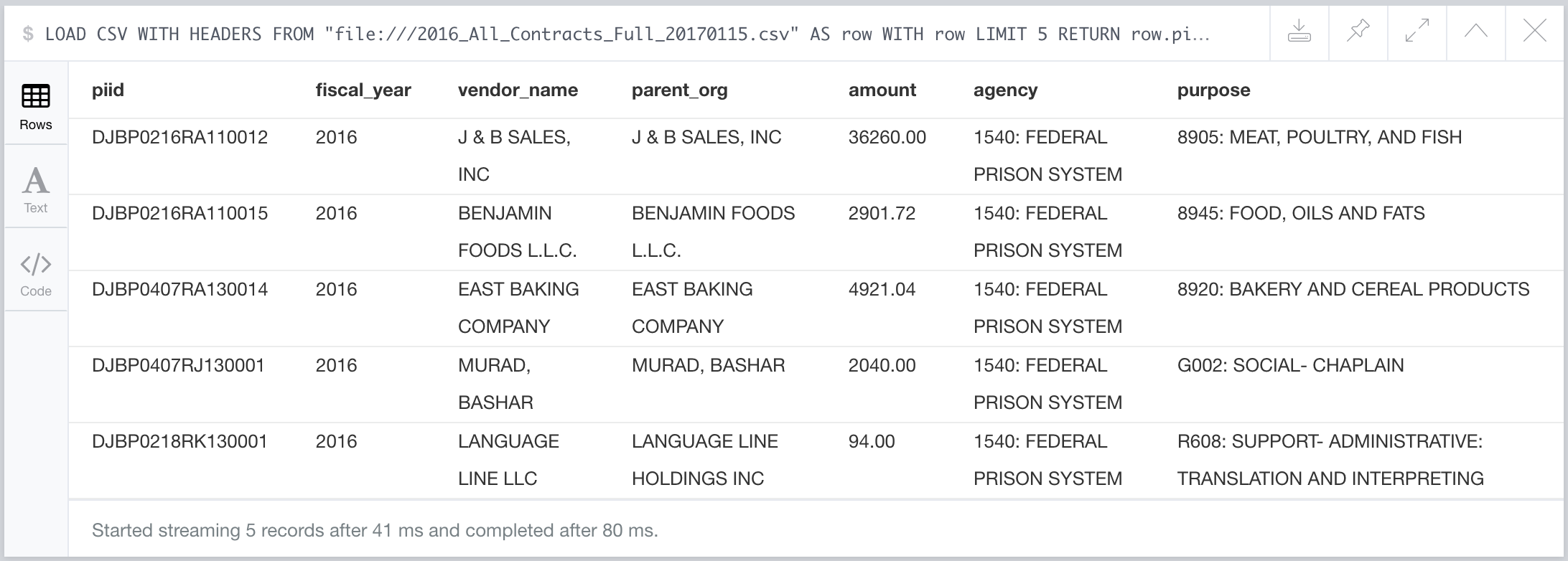Select the piid column header
Screen dimensions: 1568x561
108,90
